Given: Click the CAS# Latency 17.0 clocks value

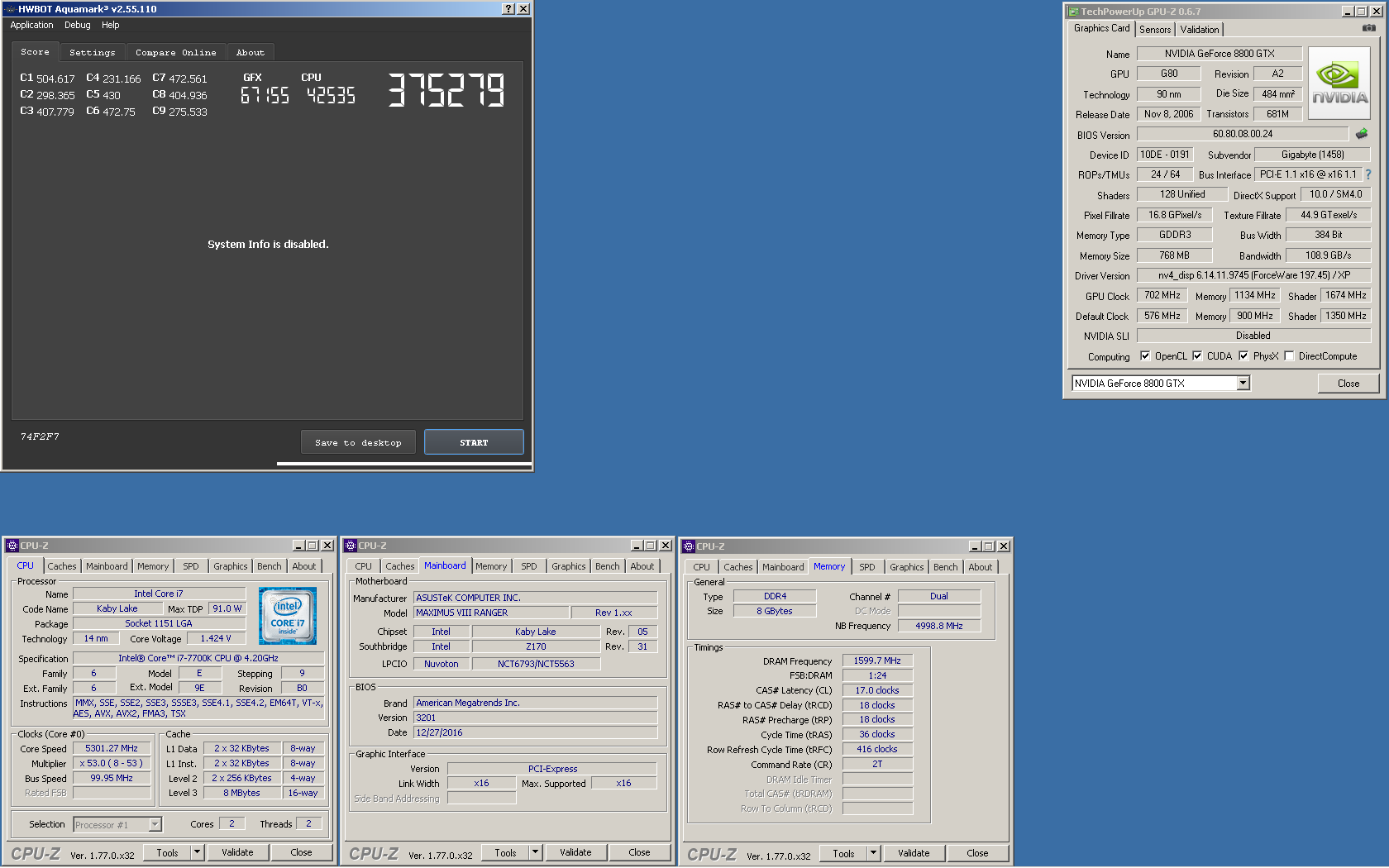Looking at the screenshot, I should click(x=877, y=690).
